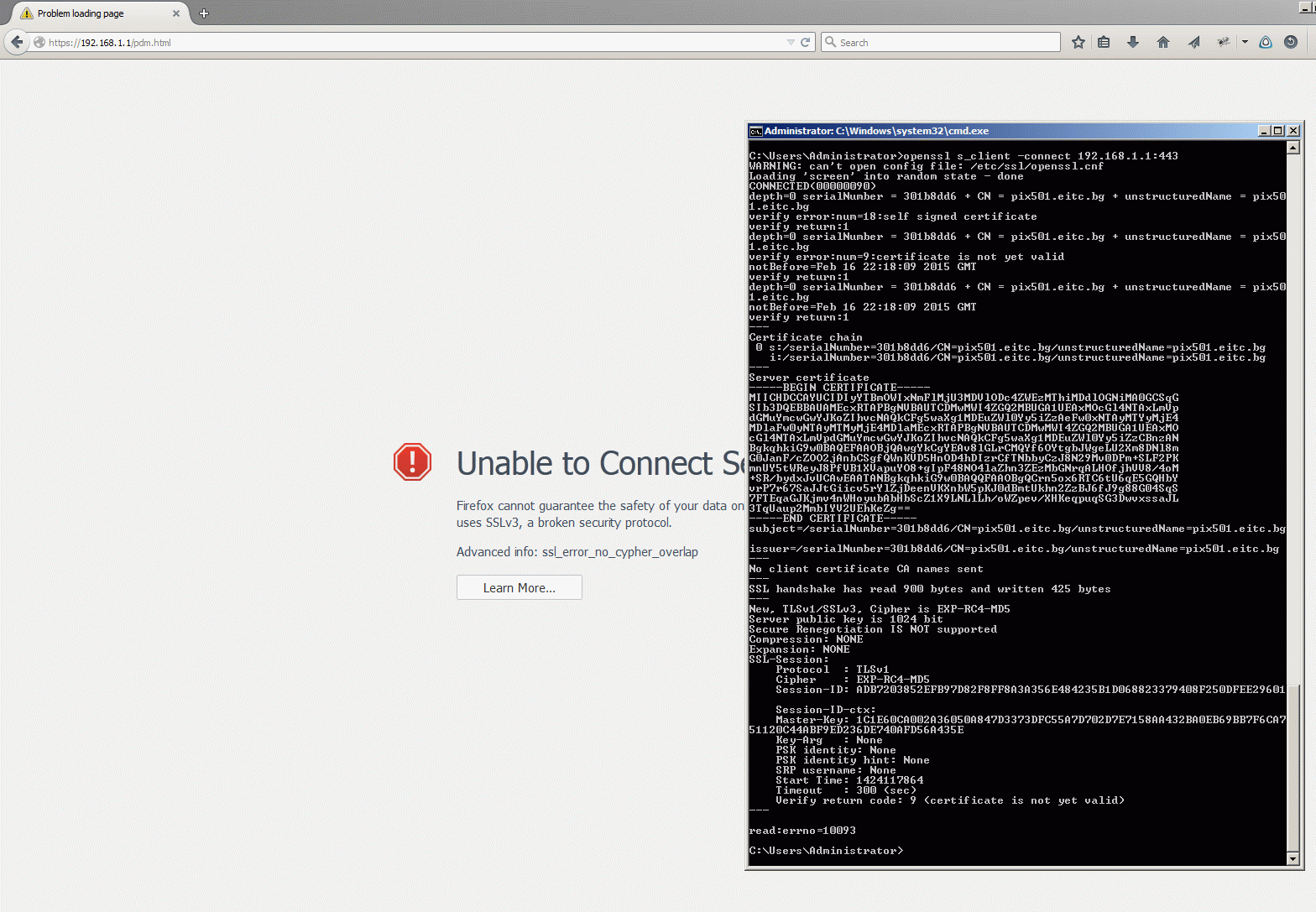Click the Secure Renegotiation IS NOT supported line
Screen dimensions: 1316x912
coord(873,629)
